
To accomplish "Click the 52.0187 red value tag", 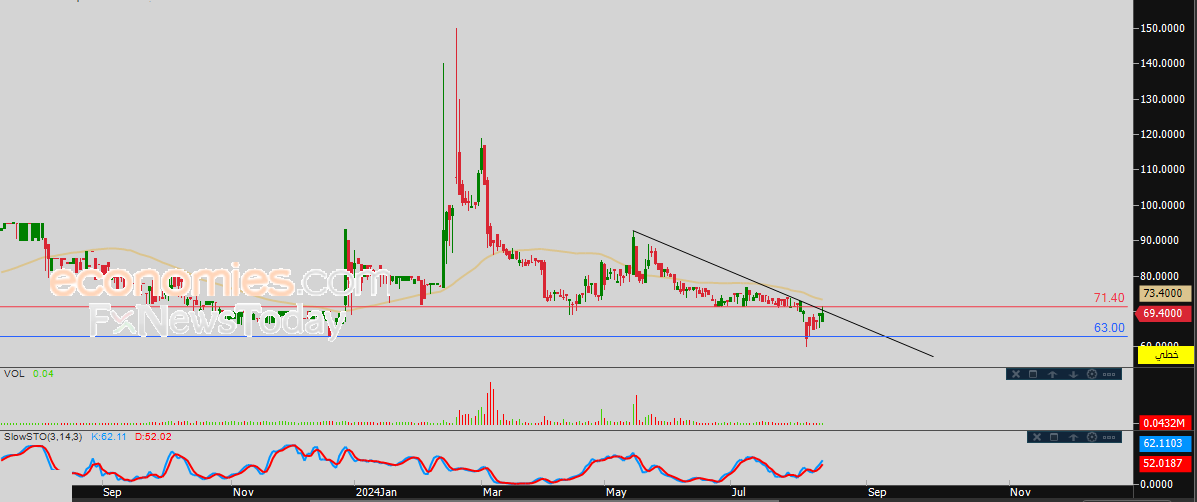I will tap(1165, 462).
